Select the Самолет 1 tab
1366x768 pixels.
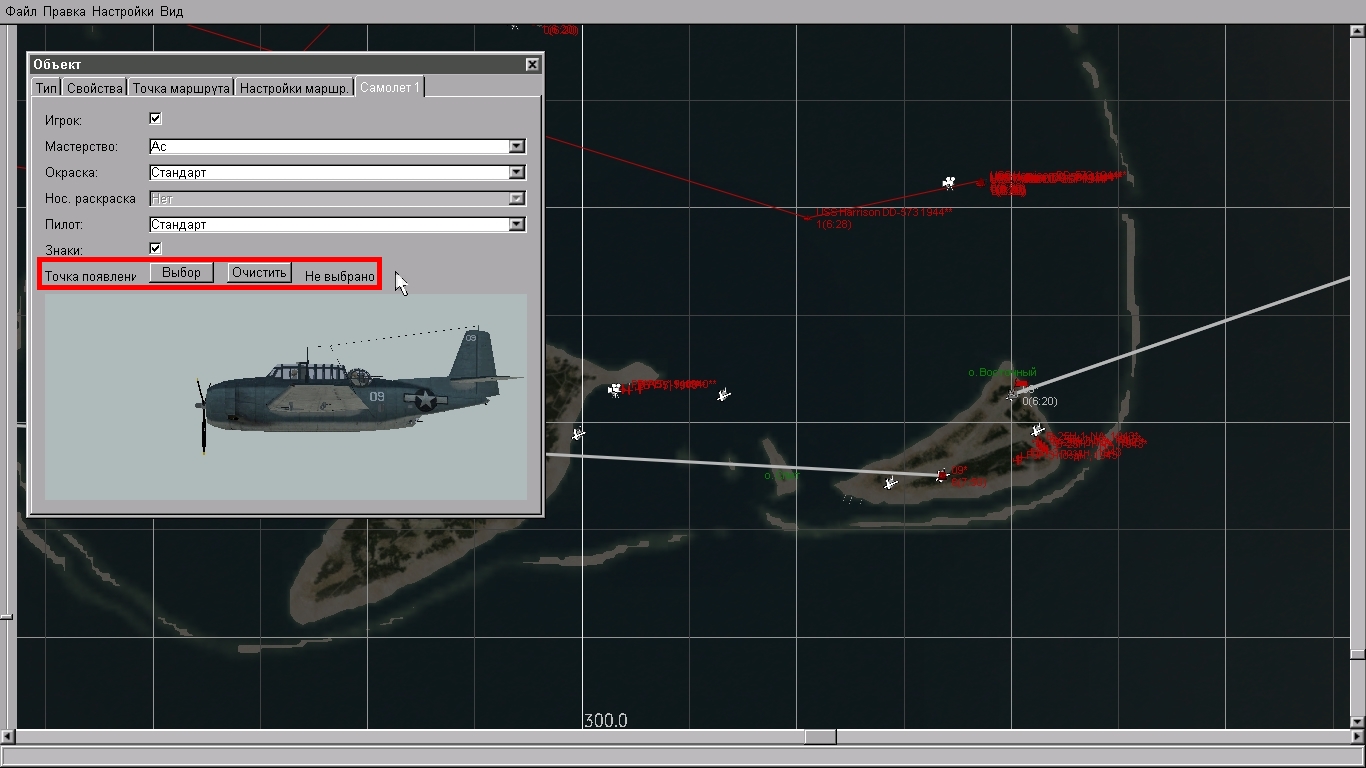390,88
